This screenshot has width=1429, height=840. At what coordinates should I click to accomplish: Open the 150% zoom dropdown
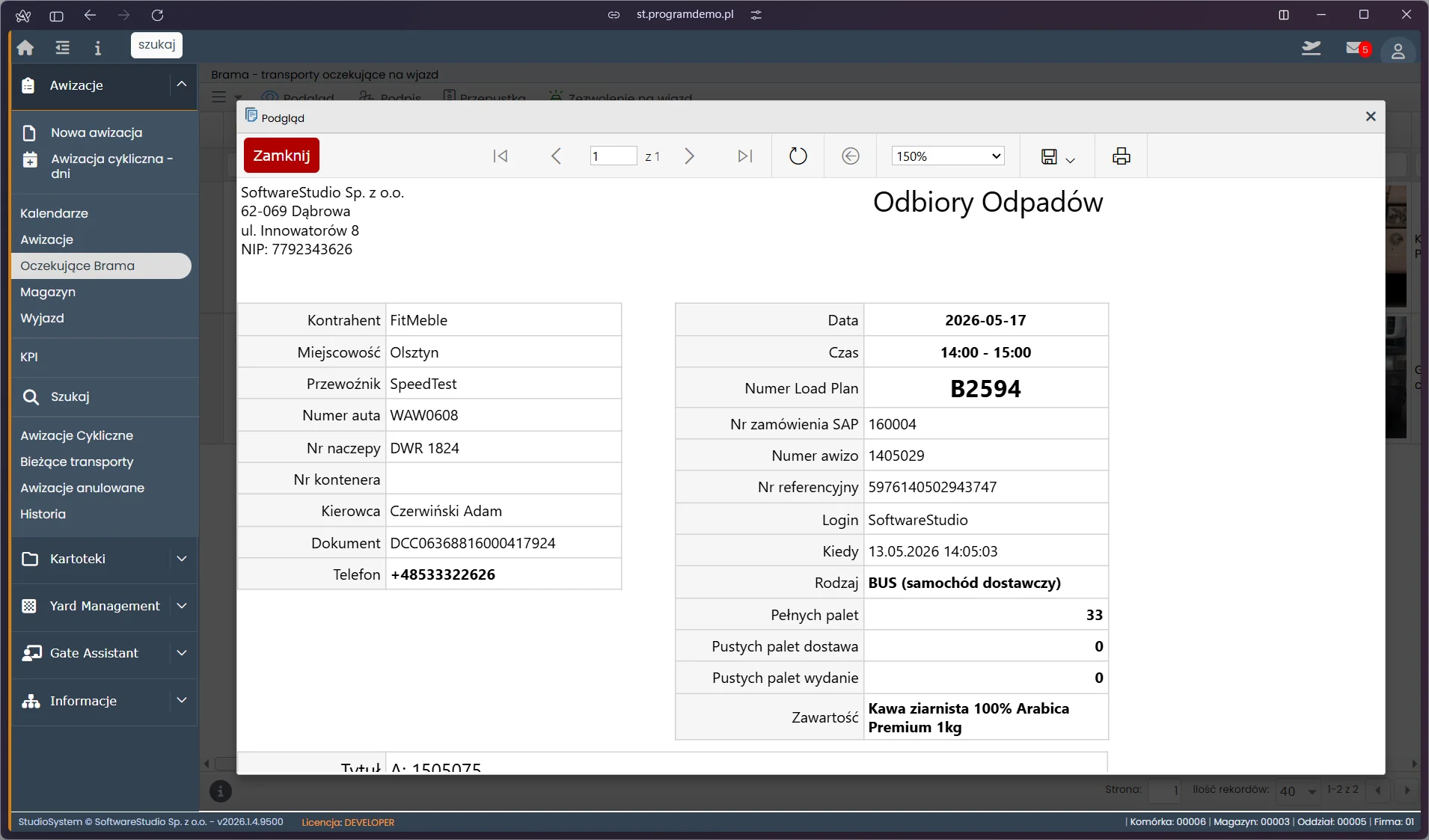tap(948, 156)
